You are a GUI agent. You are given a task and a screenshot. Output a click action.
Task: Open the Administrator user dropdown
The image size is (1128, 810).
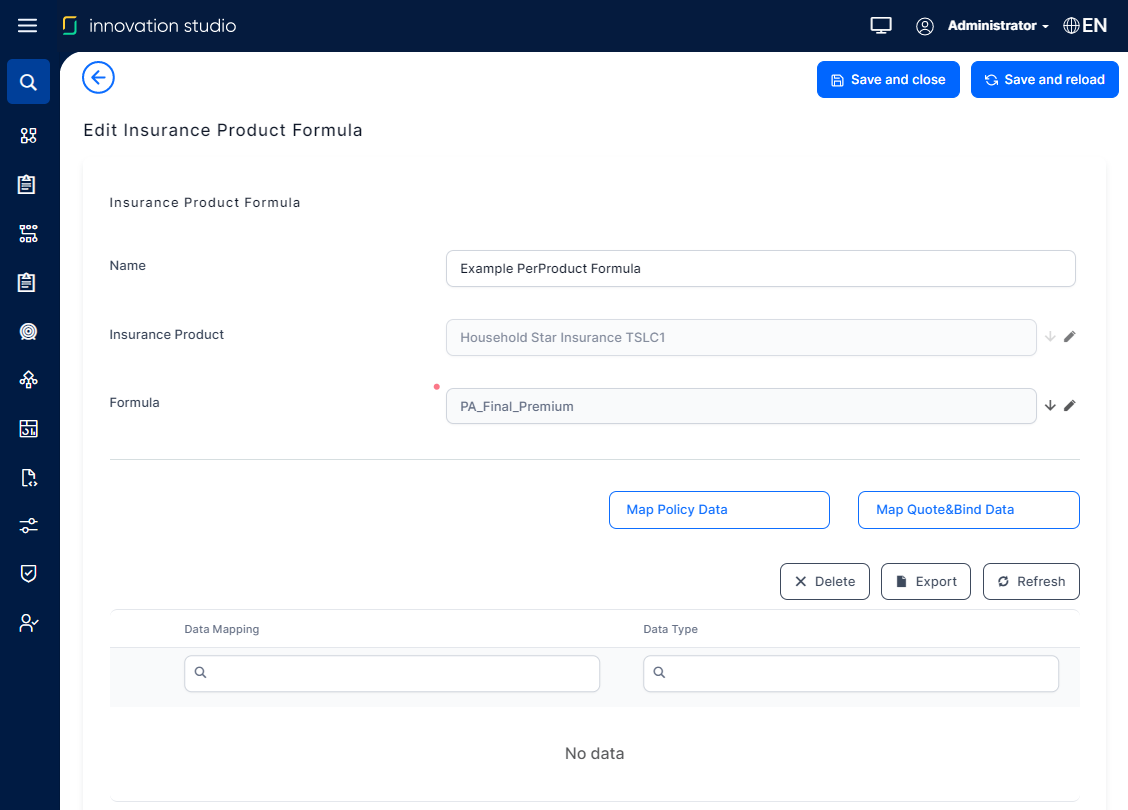pyautogui.click(x=997, y=26)
